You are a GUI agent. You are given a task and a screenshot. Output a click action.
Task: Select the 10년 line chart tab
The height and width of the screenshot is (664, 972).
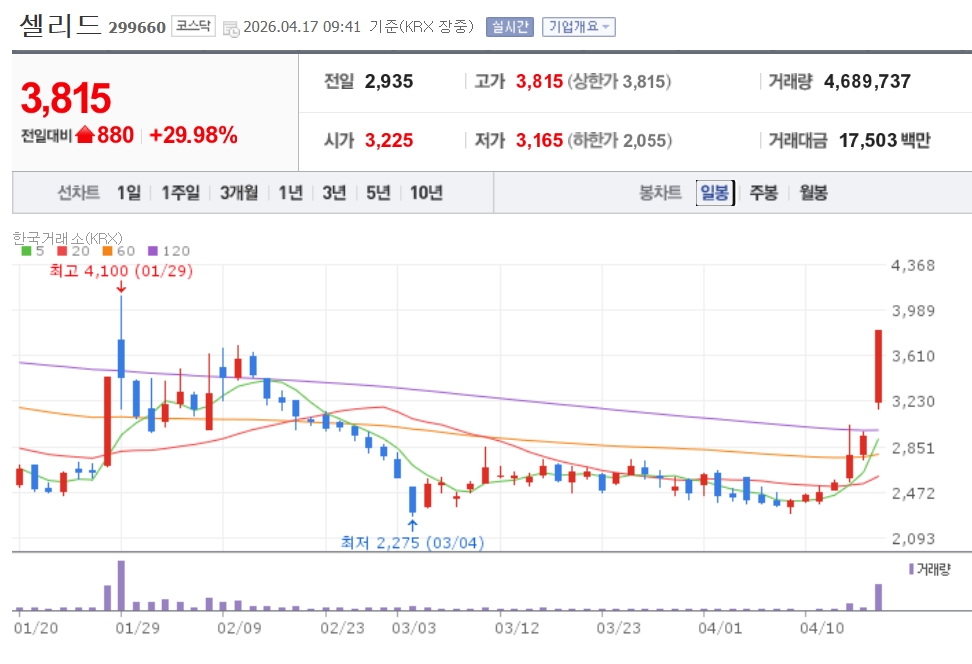point(426,193)
